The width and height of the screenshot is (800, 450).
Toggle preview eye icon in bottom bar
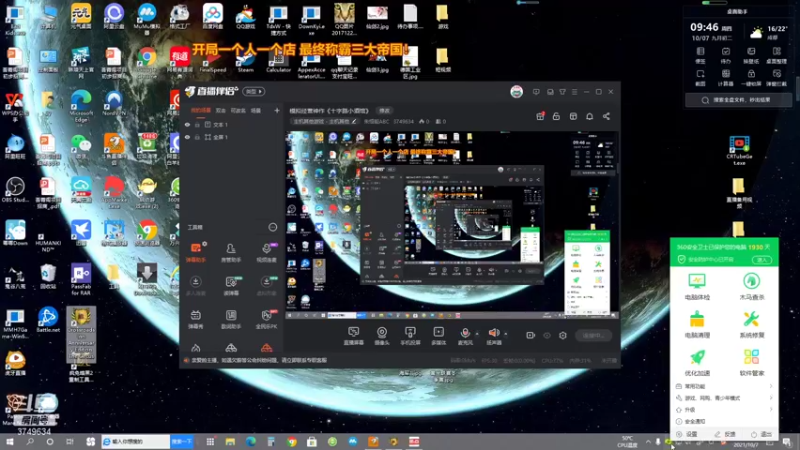coord(547,335)
